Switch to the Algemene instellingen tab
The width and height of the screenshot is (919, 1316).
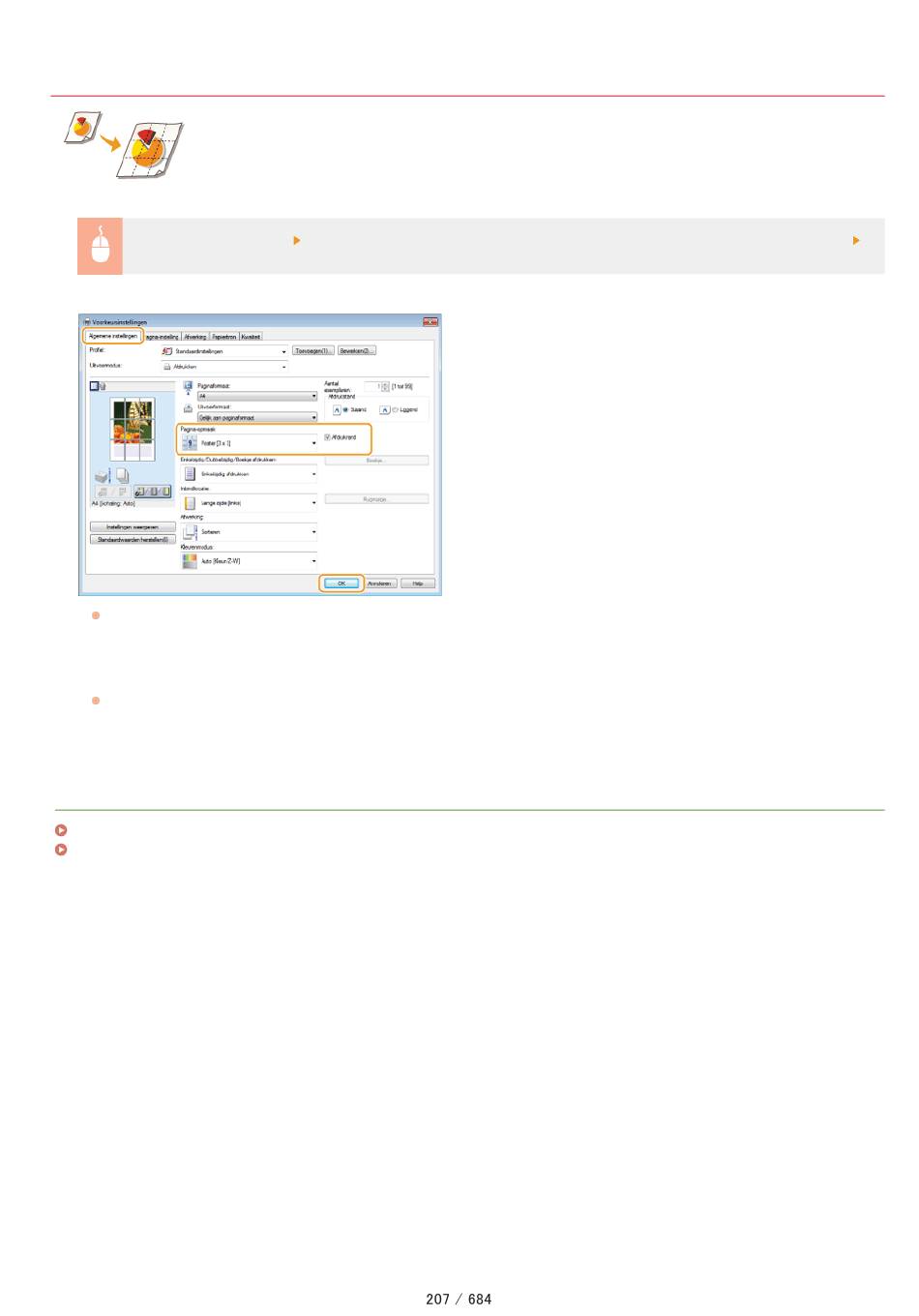pyautogui.click(x=113, y=337)
